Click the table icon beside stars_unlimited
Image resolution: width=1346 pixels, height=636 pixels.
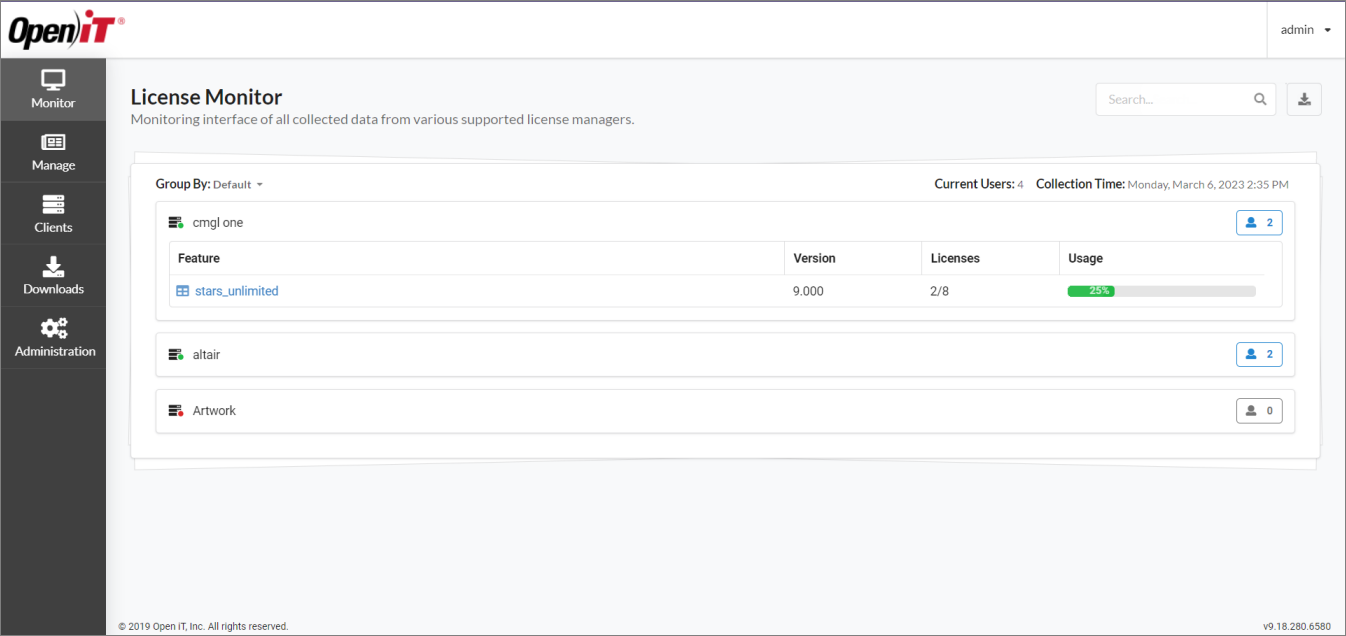[182, 291]
